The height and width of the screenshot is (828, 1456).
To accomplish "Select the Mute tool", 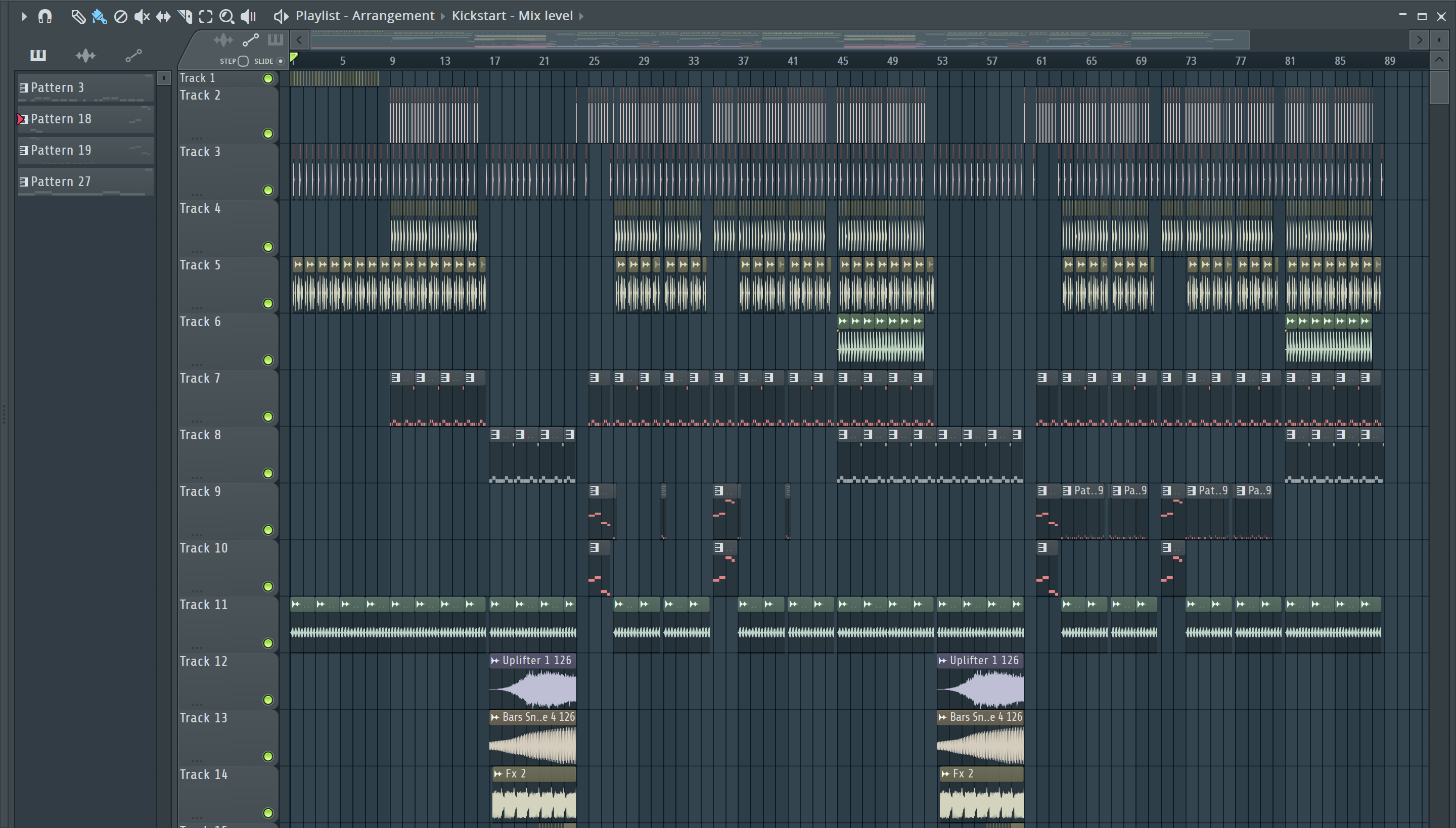I will tap(142, 17).
